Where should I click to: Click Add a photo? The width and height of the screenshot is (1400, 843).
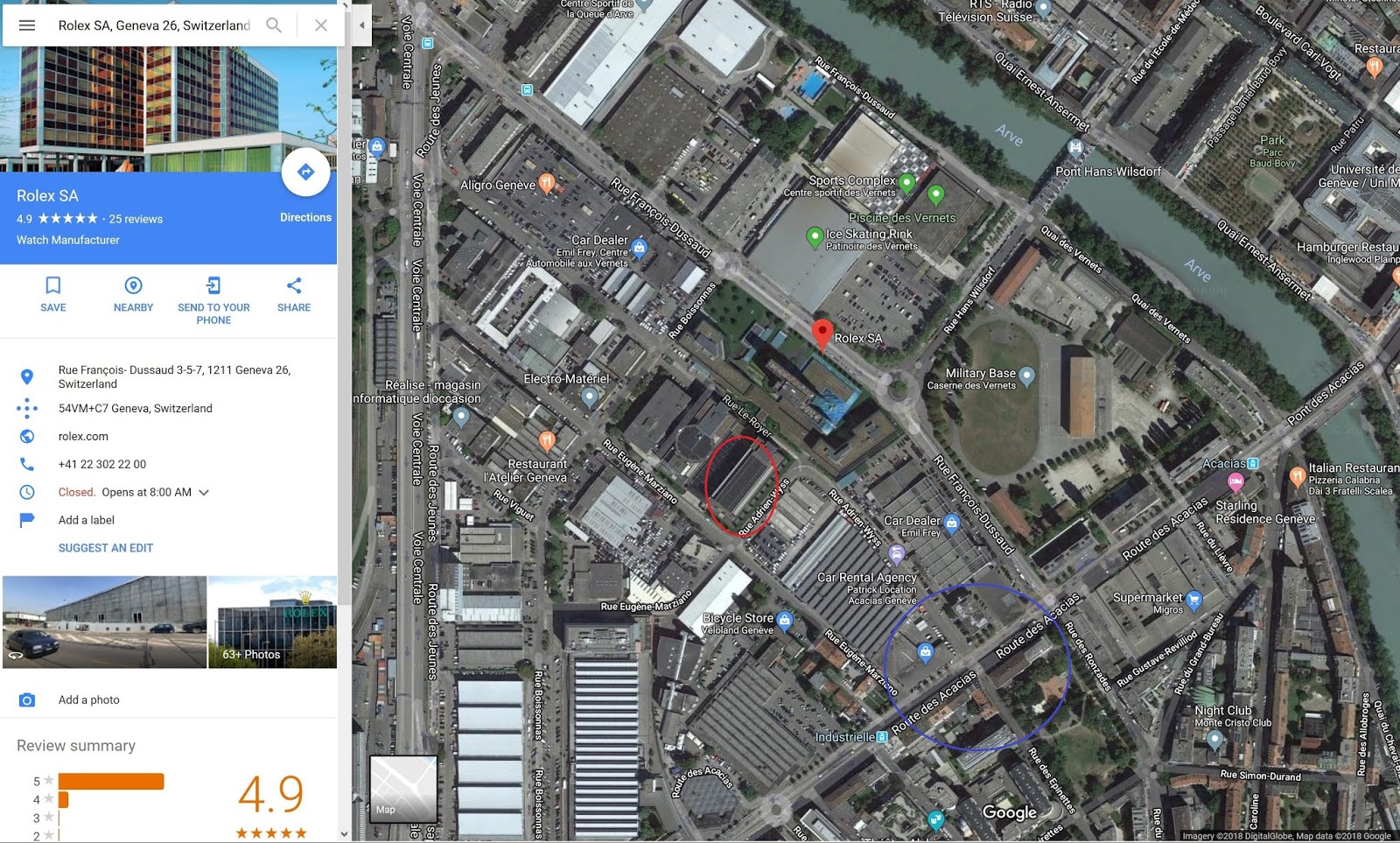pos(88,700)
